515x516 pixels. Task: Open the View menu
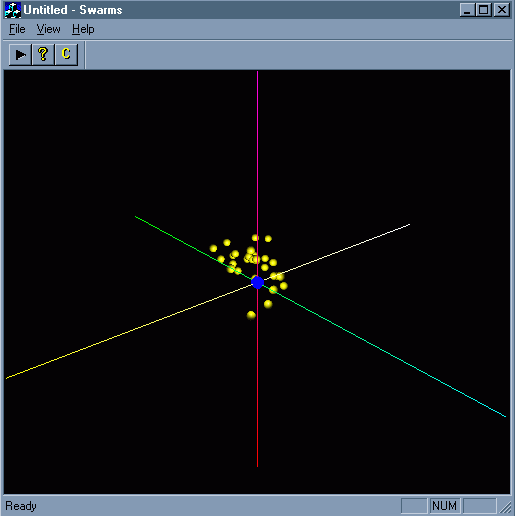48,29
